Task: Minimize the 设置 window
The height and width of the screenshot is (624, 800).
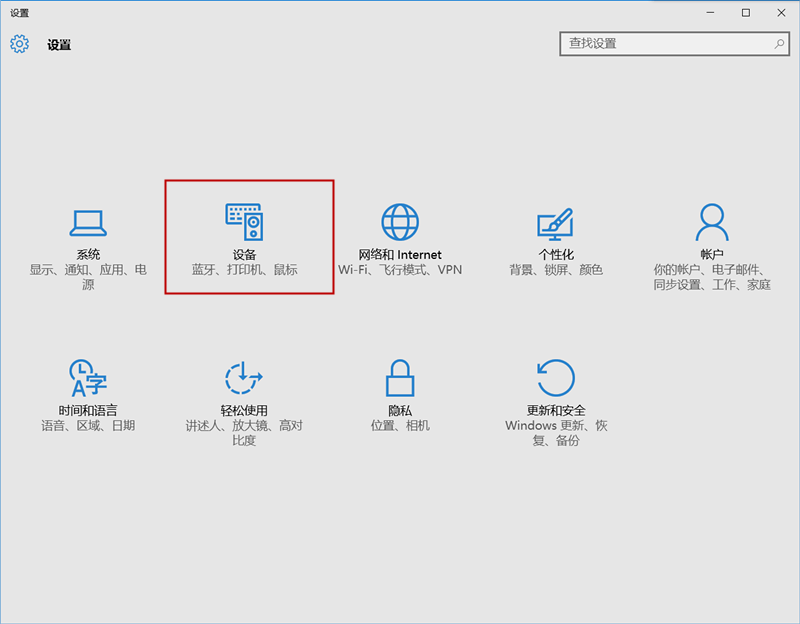Action: (710, 13)
